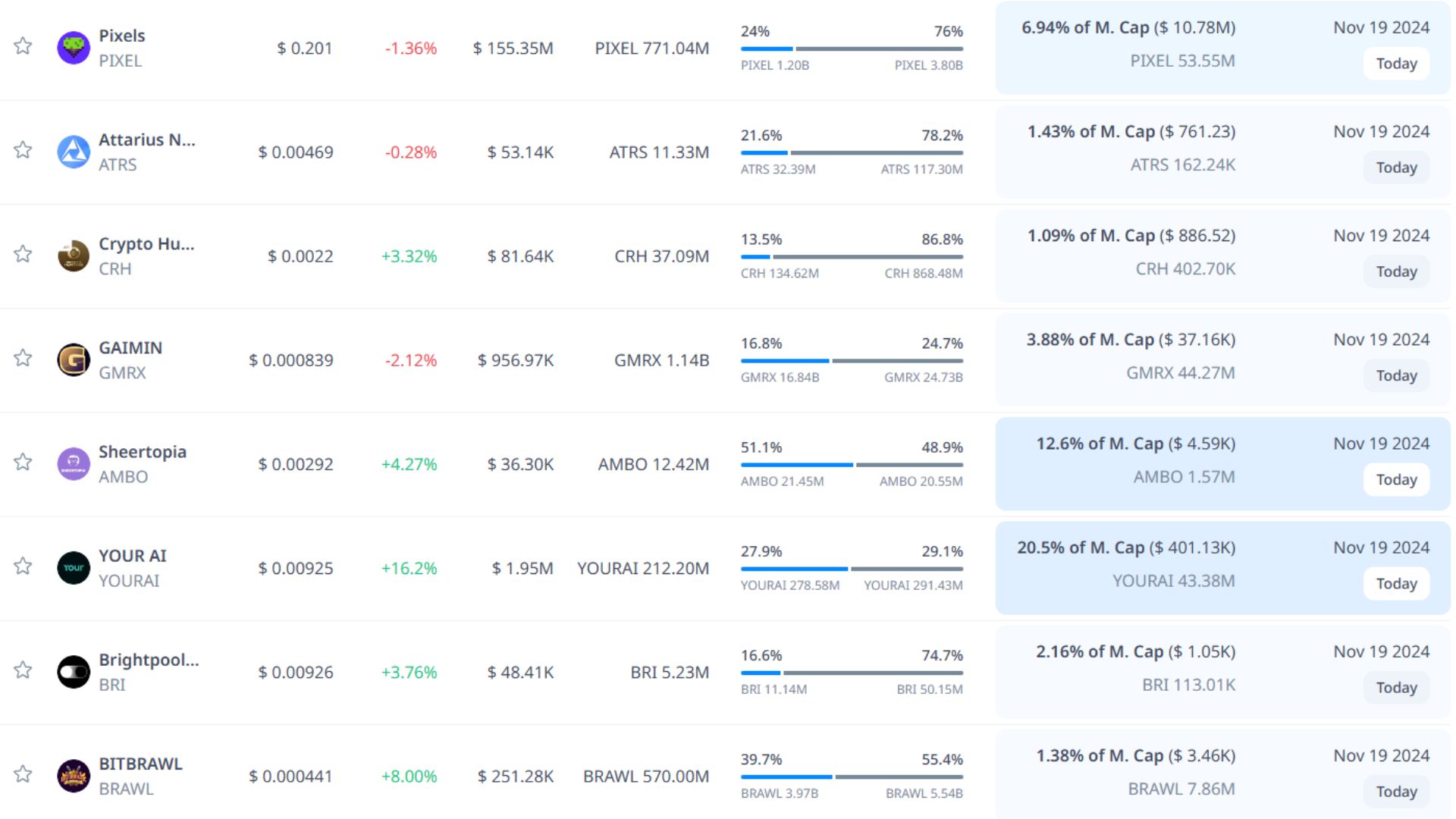Select the Attarius next unlock card
1456x819 pixels.
coord(1222,152)
